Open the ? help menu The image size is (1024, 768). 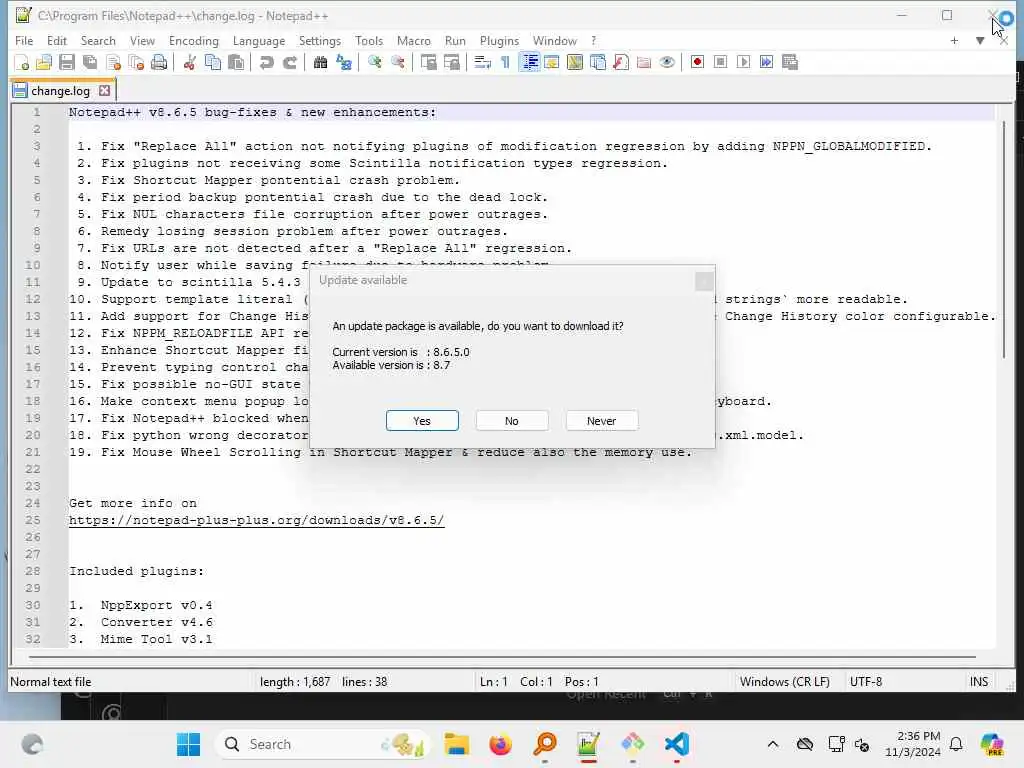tap(594, 40)
